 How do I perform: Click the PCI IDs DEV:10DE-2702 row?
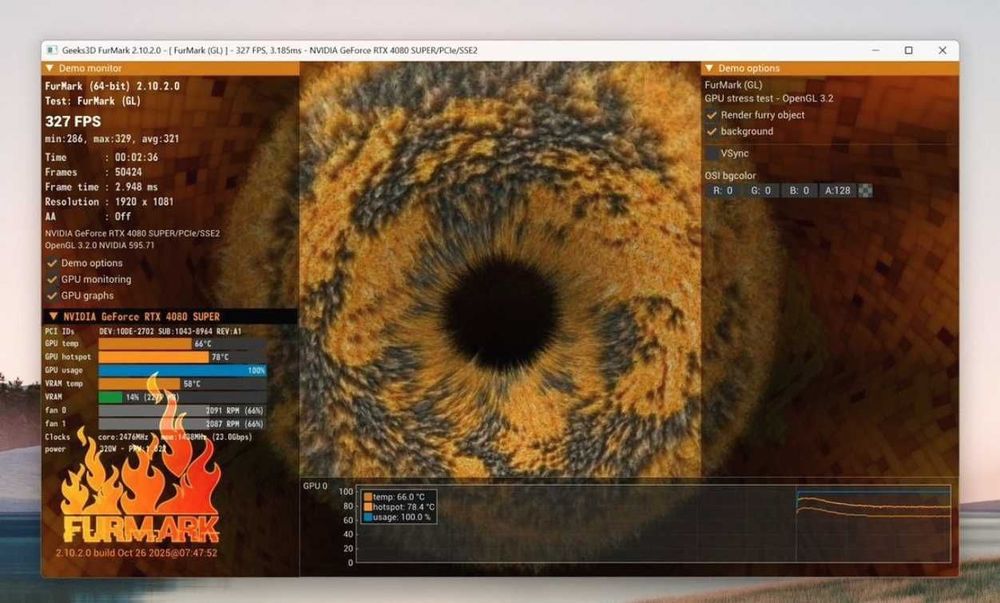click(143, 331)
